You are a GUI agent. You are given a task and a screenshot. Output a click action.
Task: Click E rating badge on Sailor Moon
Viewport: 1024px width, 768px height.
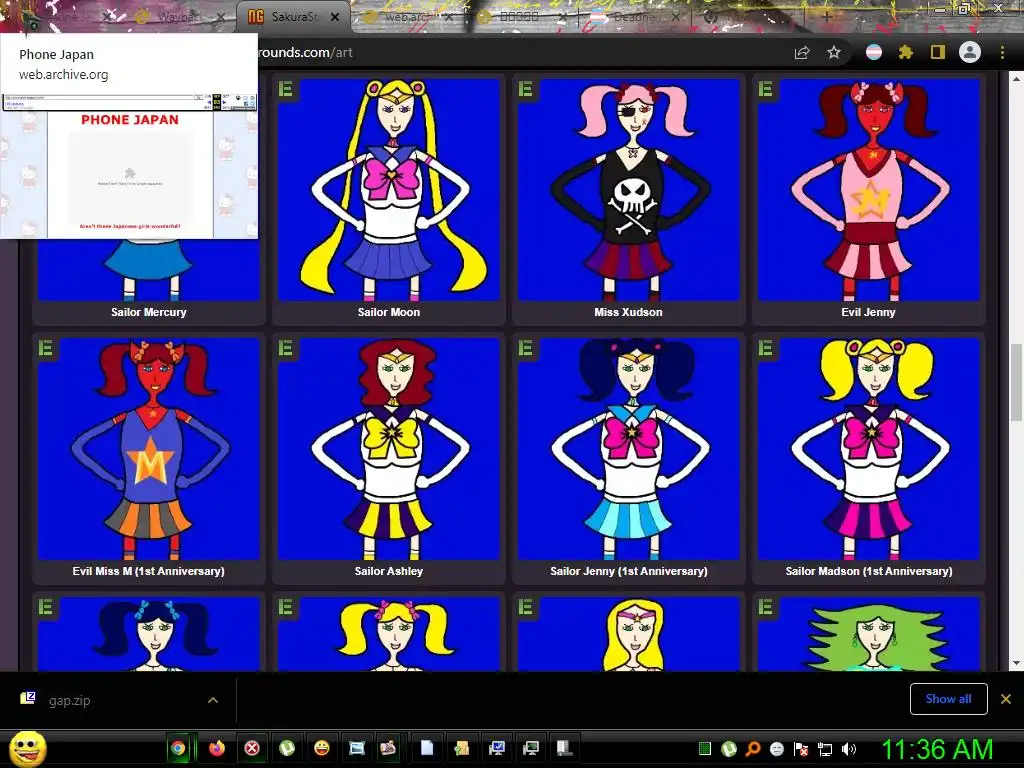(x=286, y=89)
